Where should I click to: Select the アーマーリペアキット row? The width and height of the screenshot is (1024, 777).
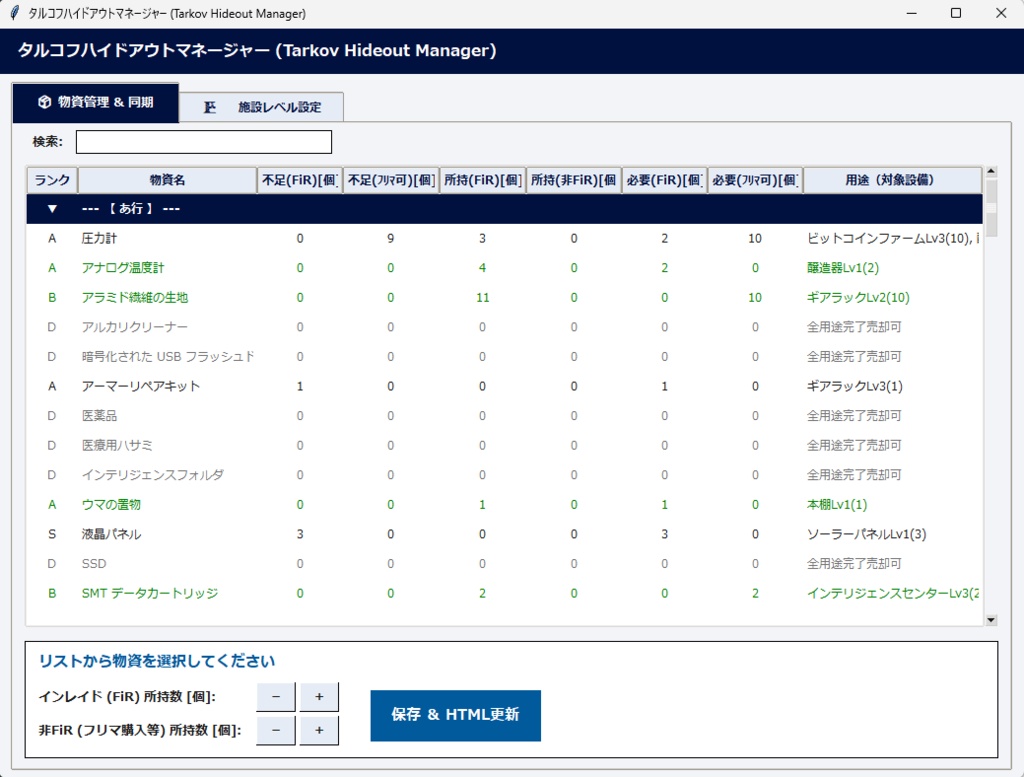[504, 387]
